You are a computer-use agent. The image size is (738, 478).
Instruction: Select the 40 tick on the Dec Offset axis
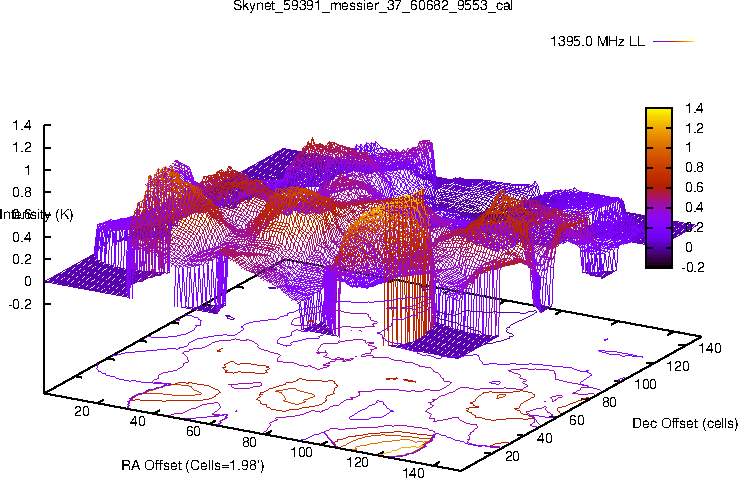(544, 438)
